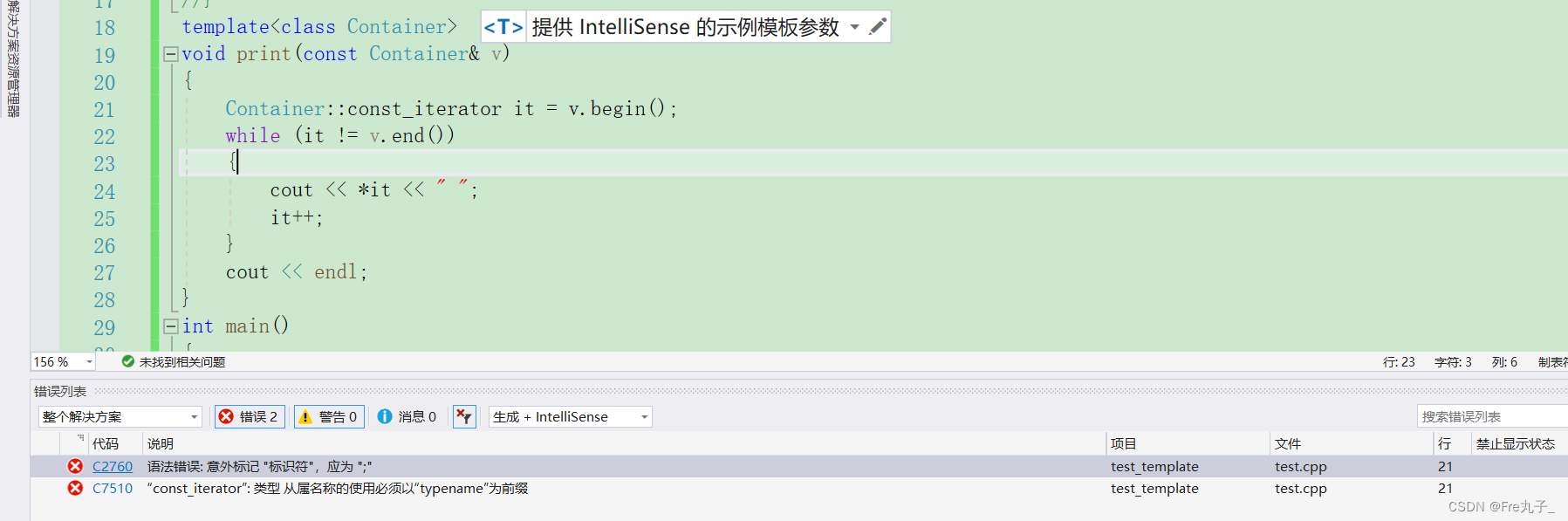The width and height of the screenshot is (1568, 521).
Task: Toggle display of errors with 错误 2 button
Action: [250, 416]
